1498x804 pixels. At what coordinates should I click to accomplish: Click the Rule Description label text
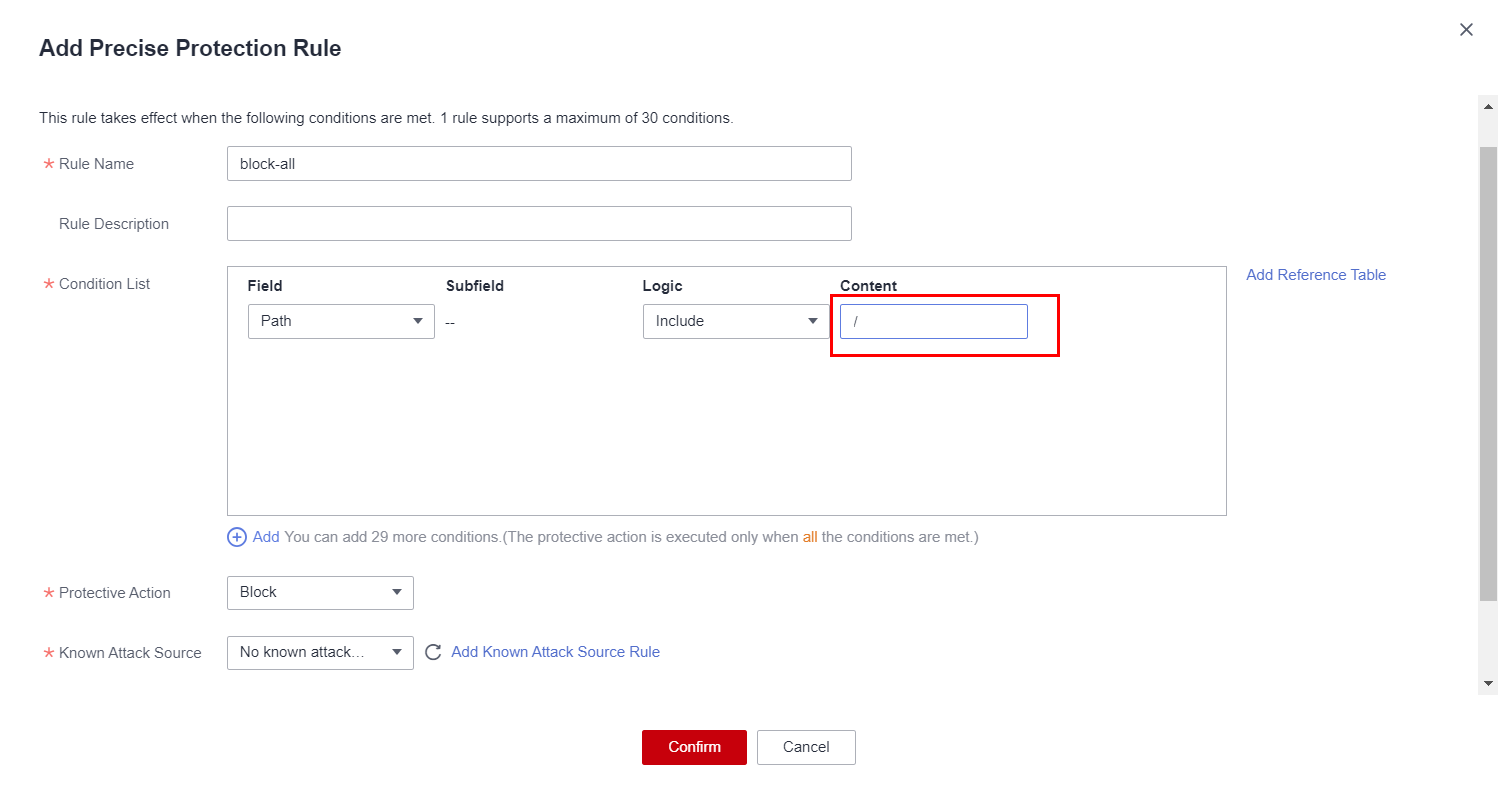click(x=114, y=224)
